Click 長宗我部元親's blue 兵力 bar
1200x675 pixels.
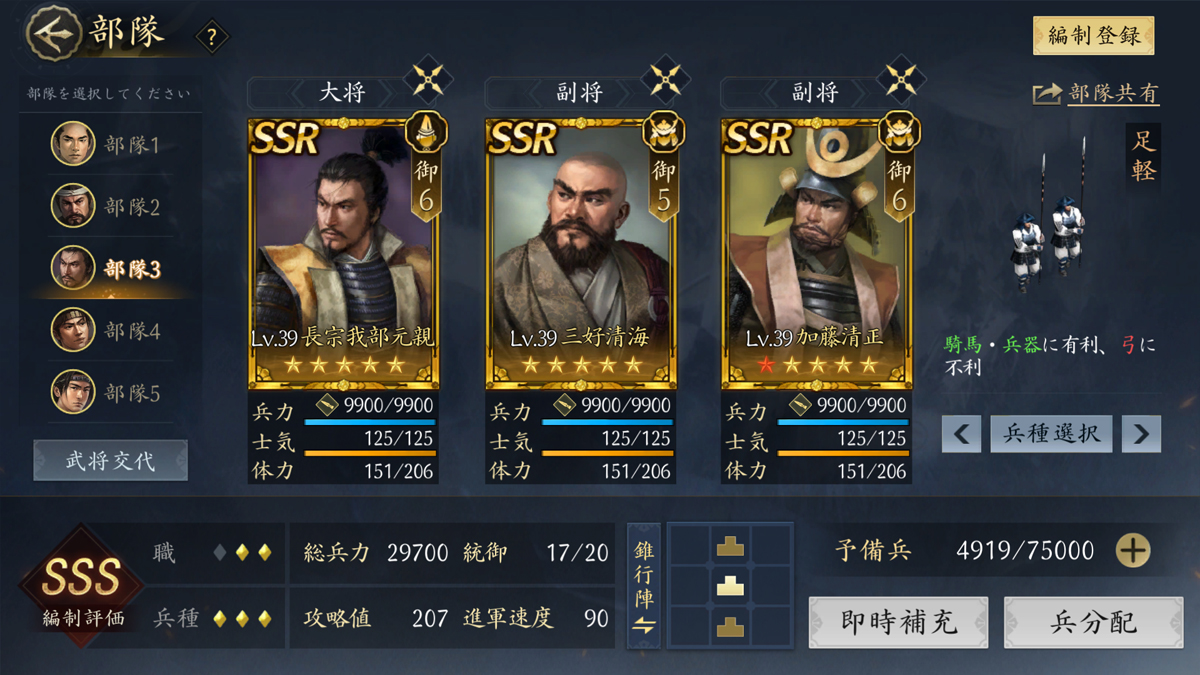click(x=370, y=422)
